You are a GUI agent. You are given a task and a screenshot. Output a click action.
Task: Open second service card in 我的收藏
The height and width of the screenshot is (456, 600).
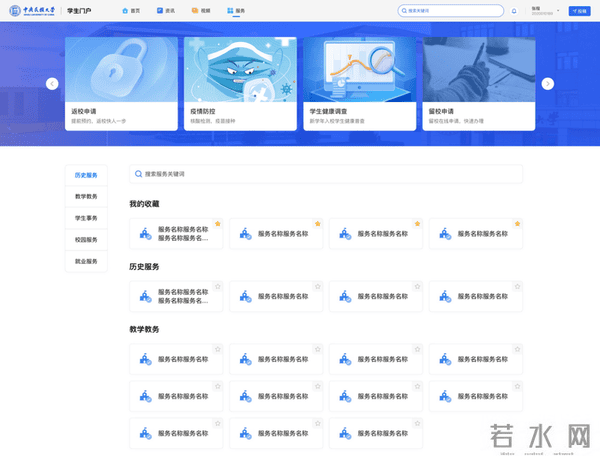tap(276, 234)
